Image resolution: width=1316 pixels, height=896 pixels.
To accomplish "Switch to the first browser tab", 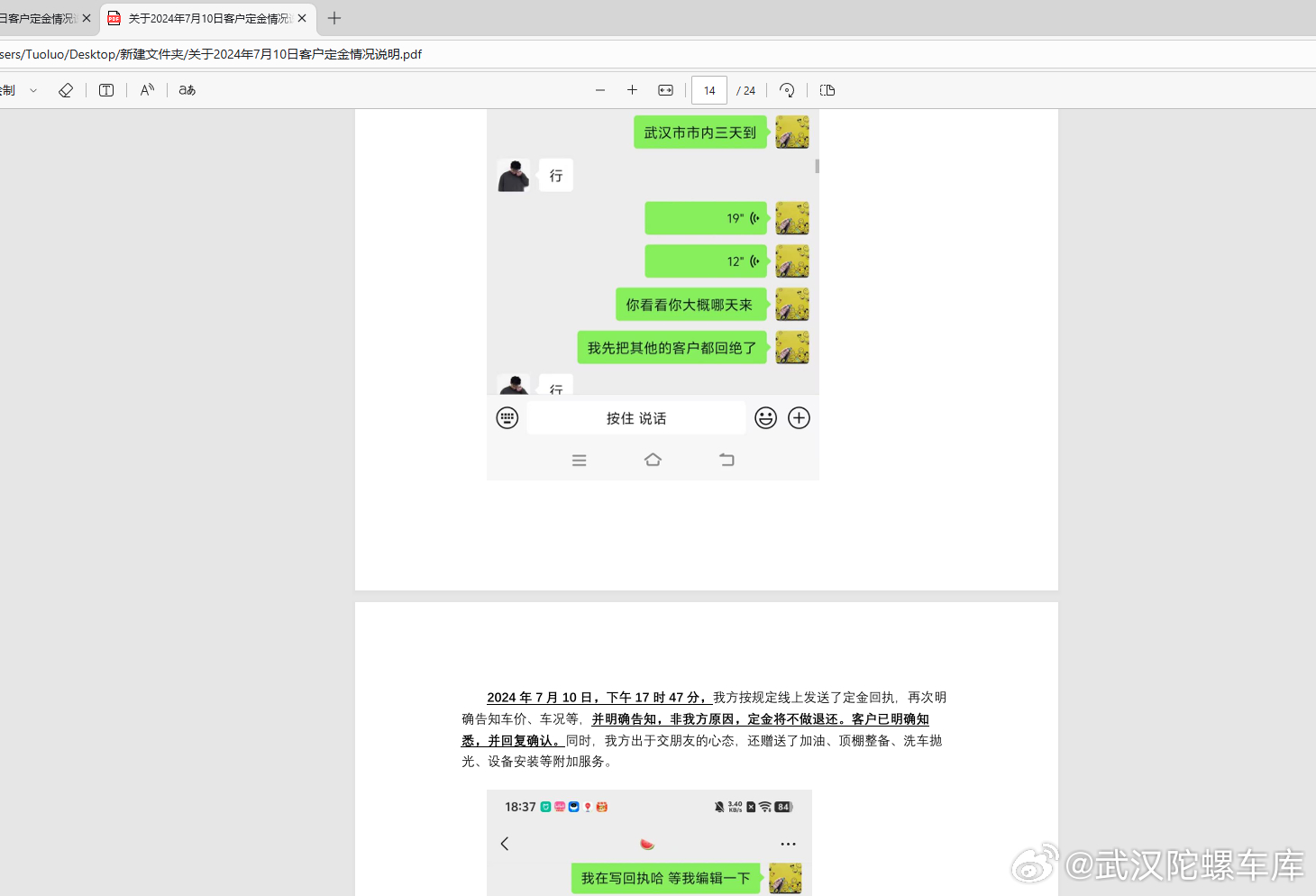I will pyautogui.click(x=41, y=17).
